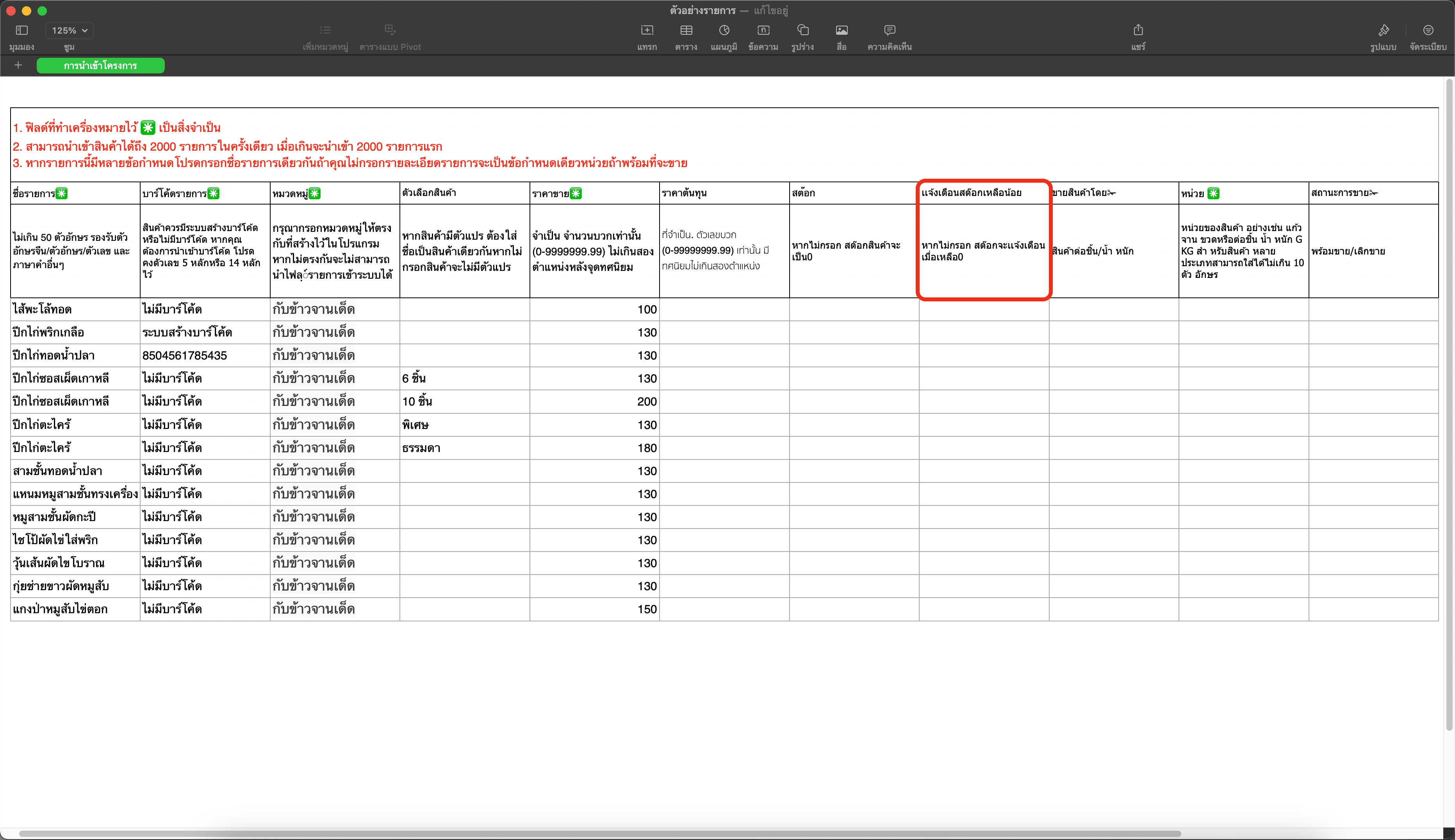Image resolution: width=1455 pixels, height=840 pixels.
Task: Expand the 125% zoom dropdown
Action: click(x=69, y=30)
